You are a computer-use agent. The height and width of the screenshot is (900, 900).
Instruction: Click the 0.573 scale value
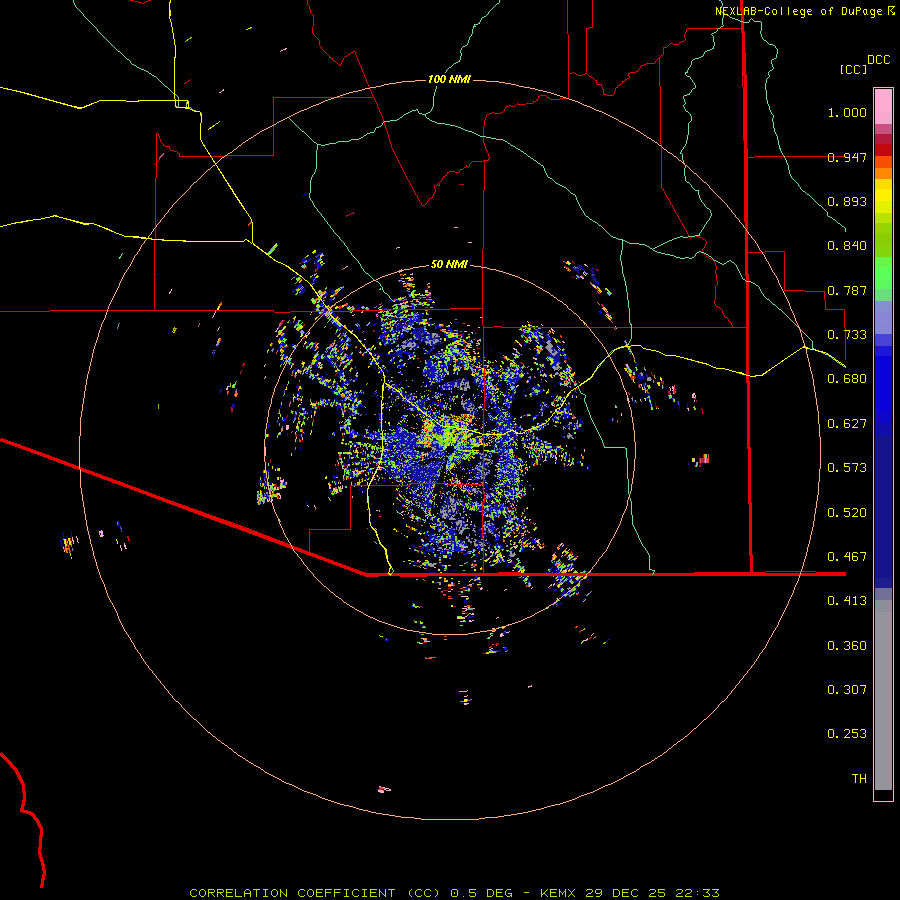click(x=847, y=468)
